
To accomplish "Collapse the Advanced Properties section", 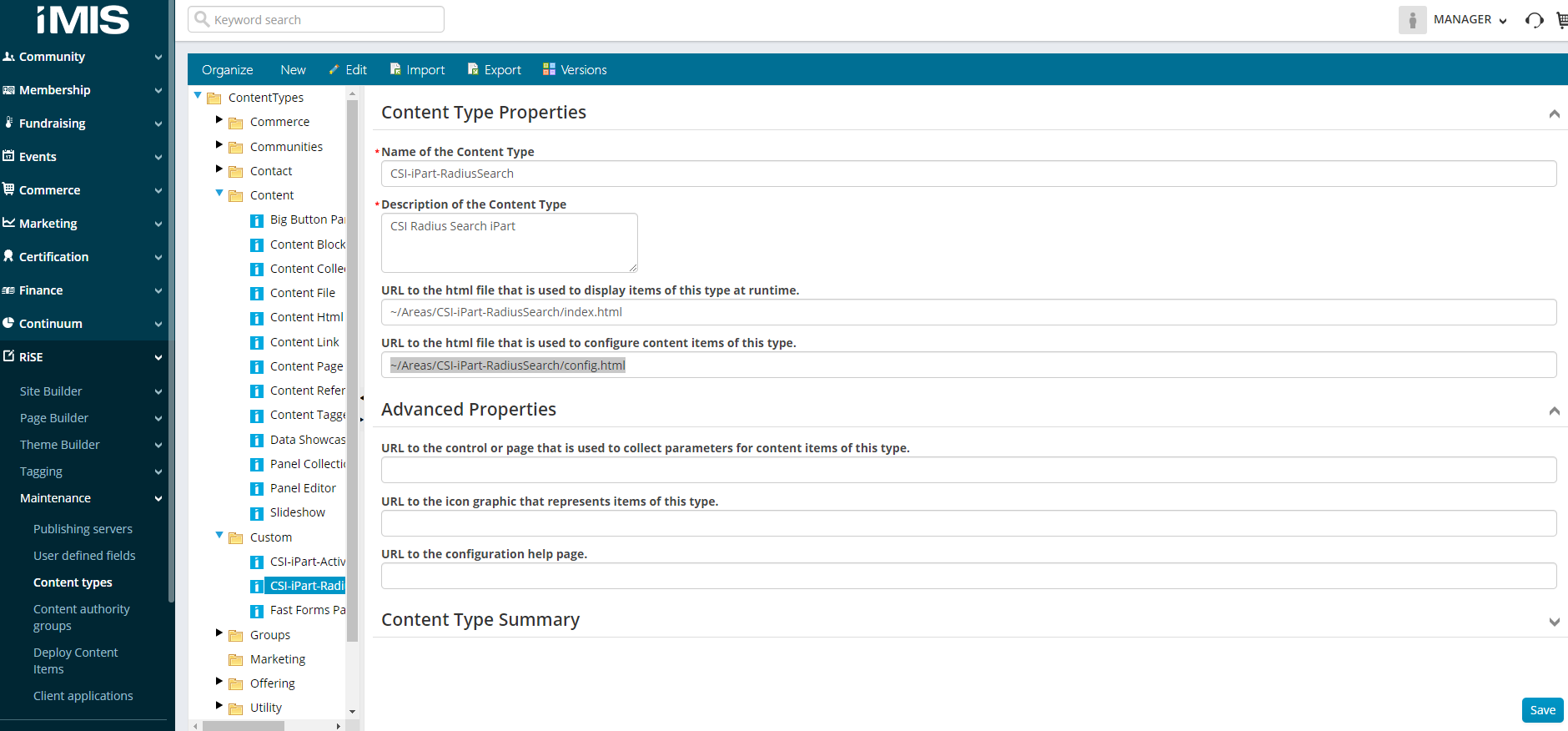I will point(1554,411).
